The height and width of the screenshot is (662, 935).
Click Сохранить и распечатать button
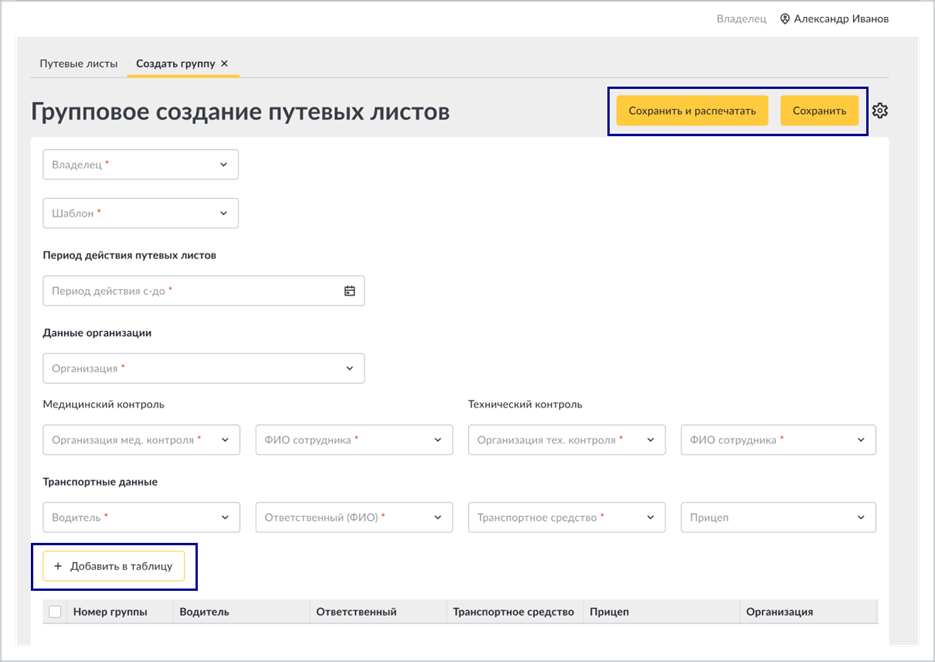[x=692, y=111]
